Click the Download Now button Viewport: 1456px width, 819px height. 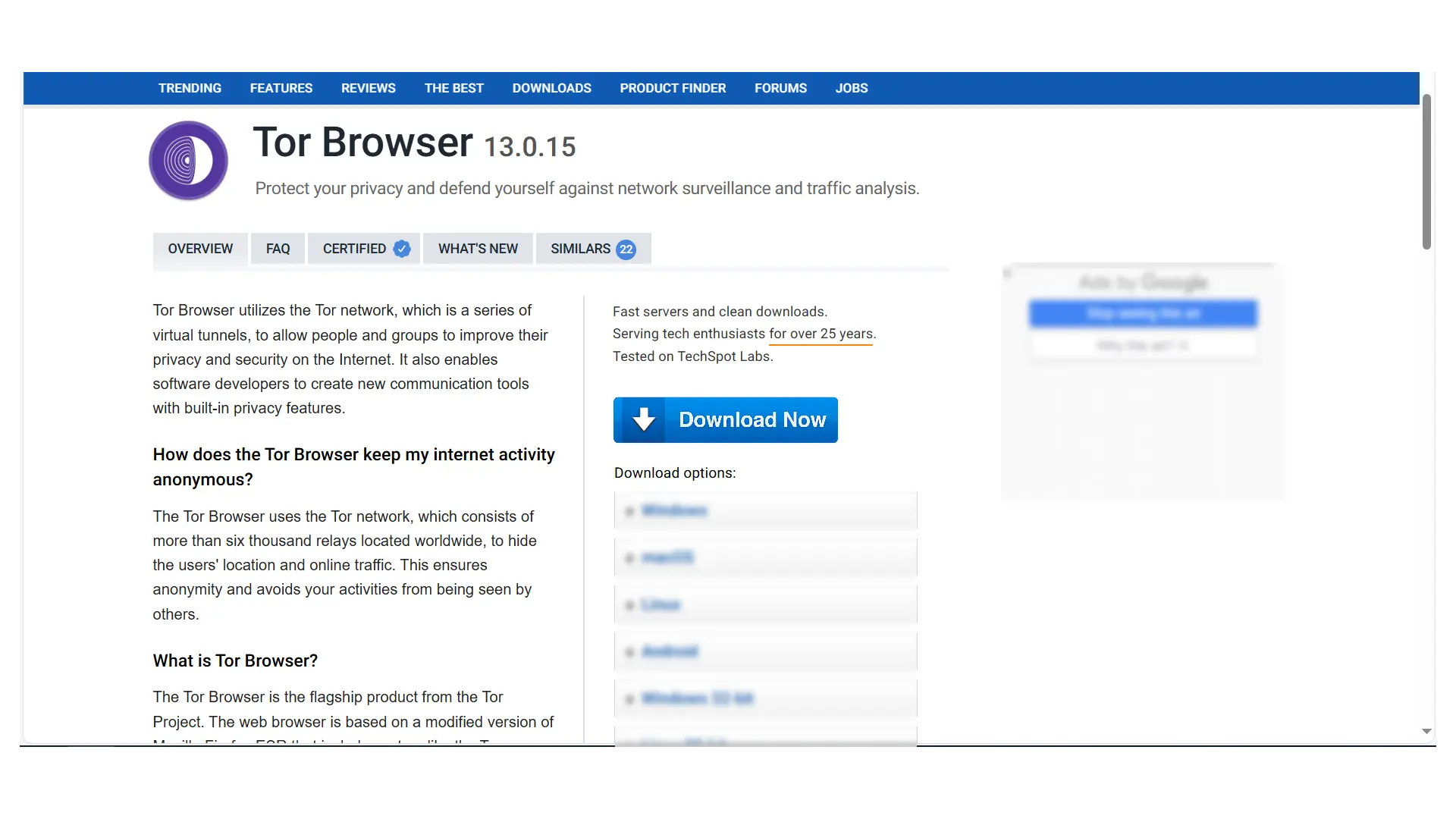point(726,419)
